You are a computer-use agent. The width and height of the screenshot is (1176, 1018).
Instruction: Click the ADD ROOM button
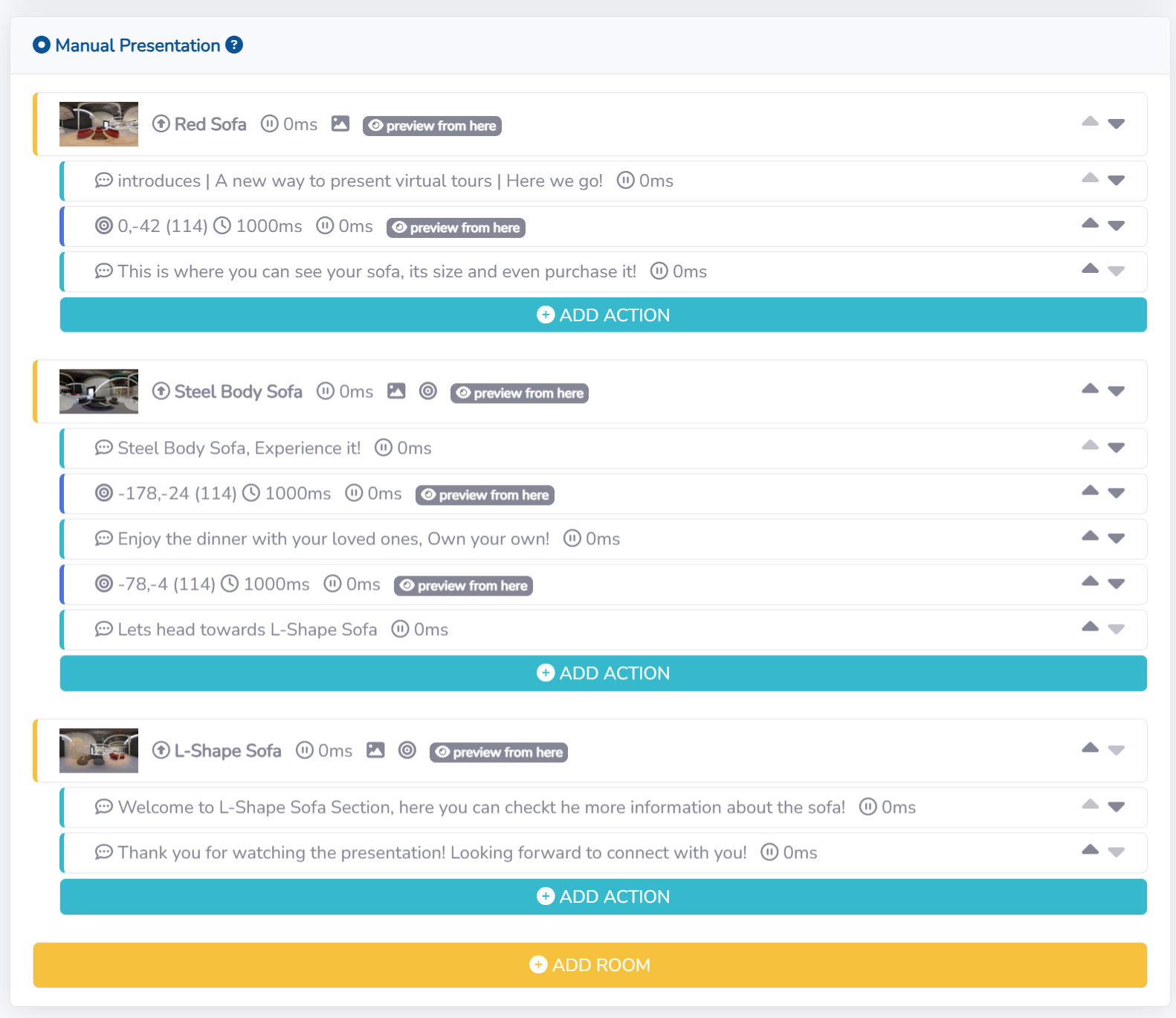(589, 965)
